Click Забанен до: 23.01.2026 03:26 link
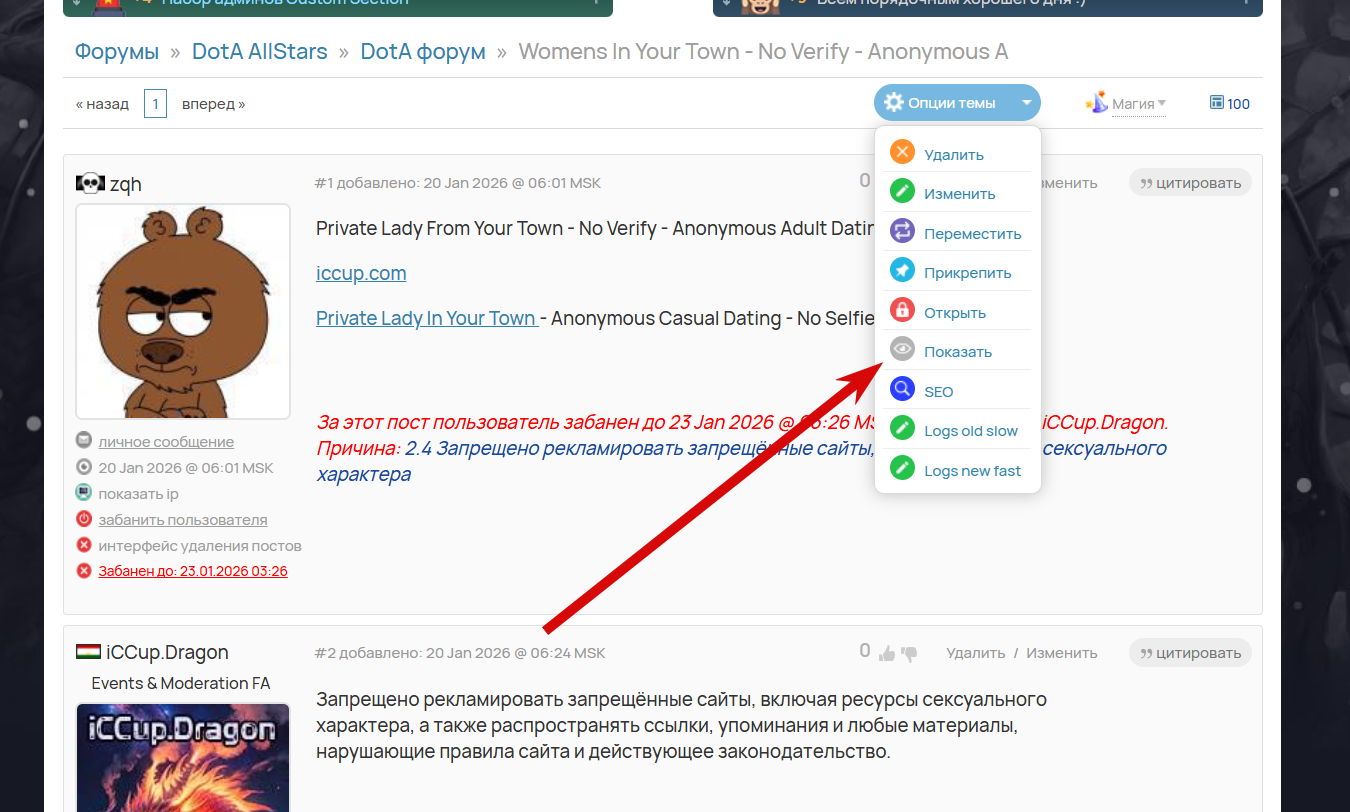Viewport: 1350px width, 812px height. tap(193, 571)
